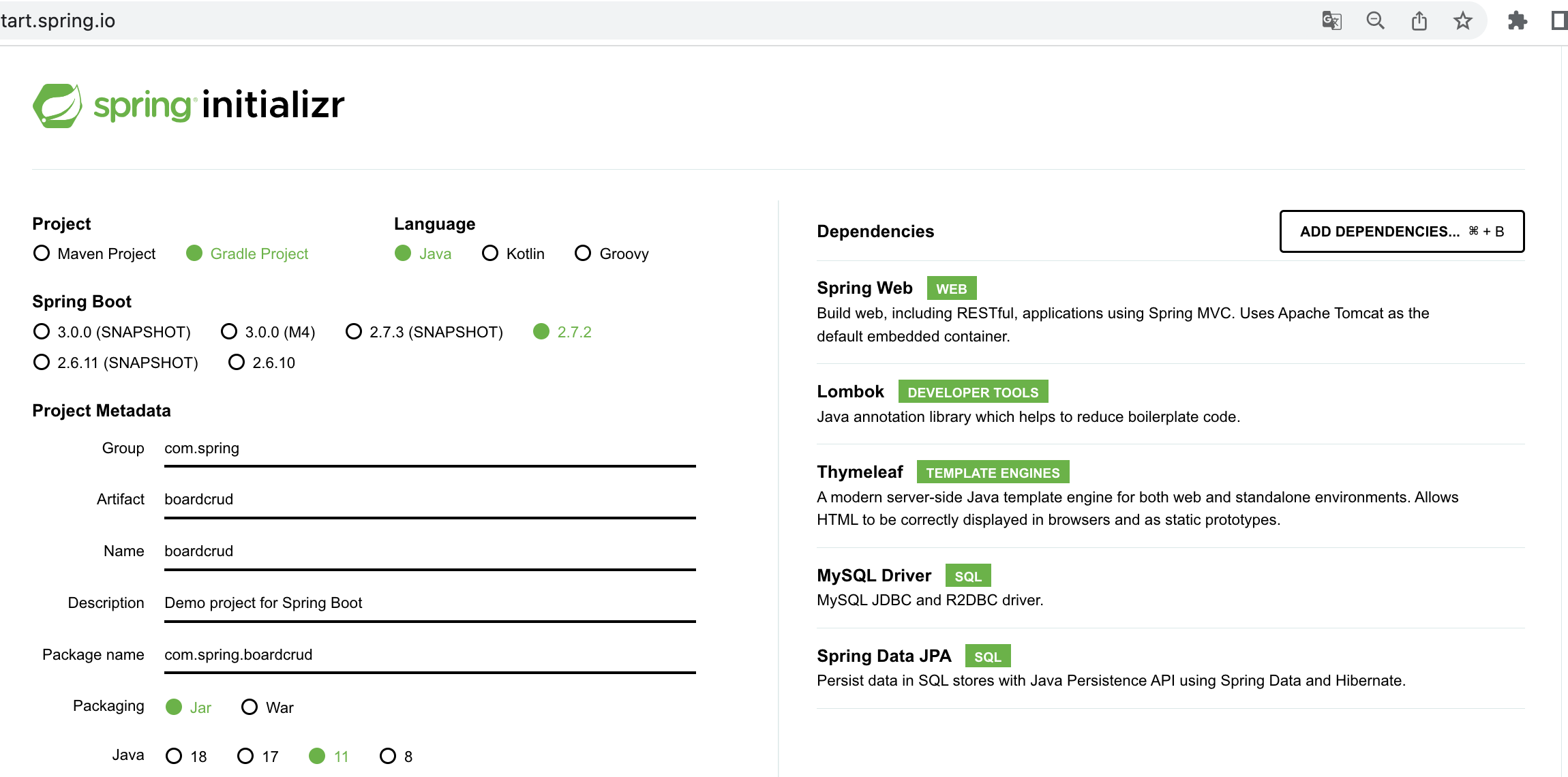The image size is (1568, 777).
Task: Bookmark this page with the star icon
Action: pos(1463,20)
